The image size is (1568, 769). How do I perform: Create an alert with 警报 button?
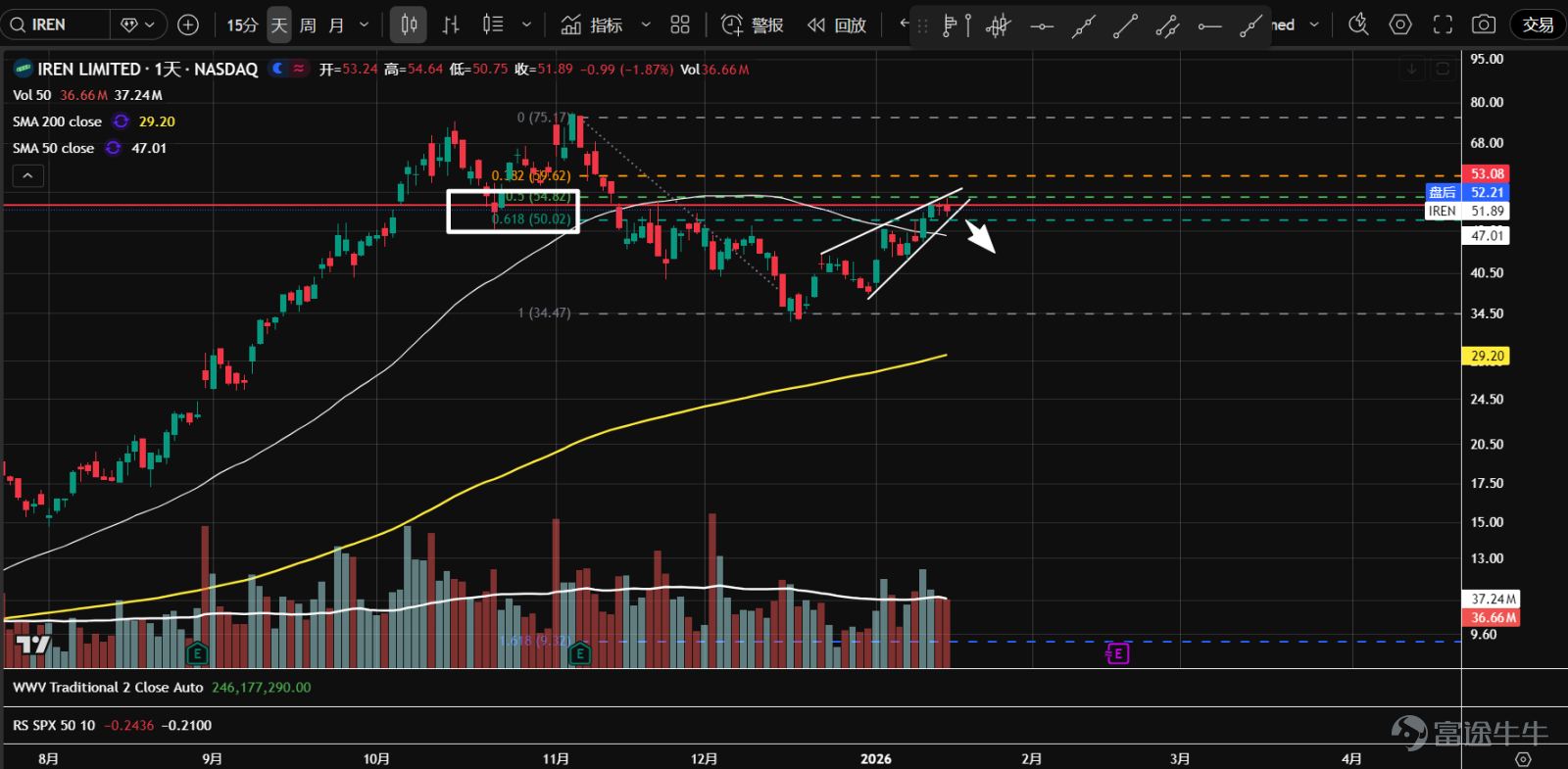click(753, 24)
